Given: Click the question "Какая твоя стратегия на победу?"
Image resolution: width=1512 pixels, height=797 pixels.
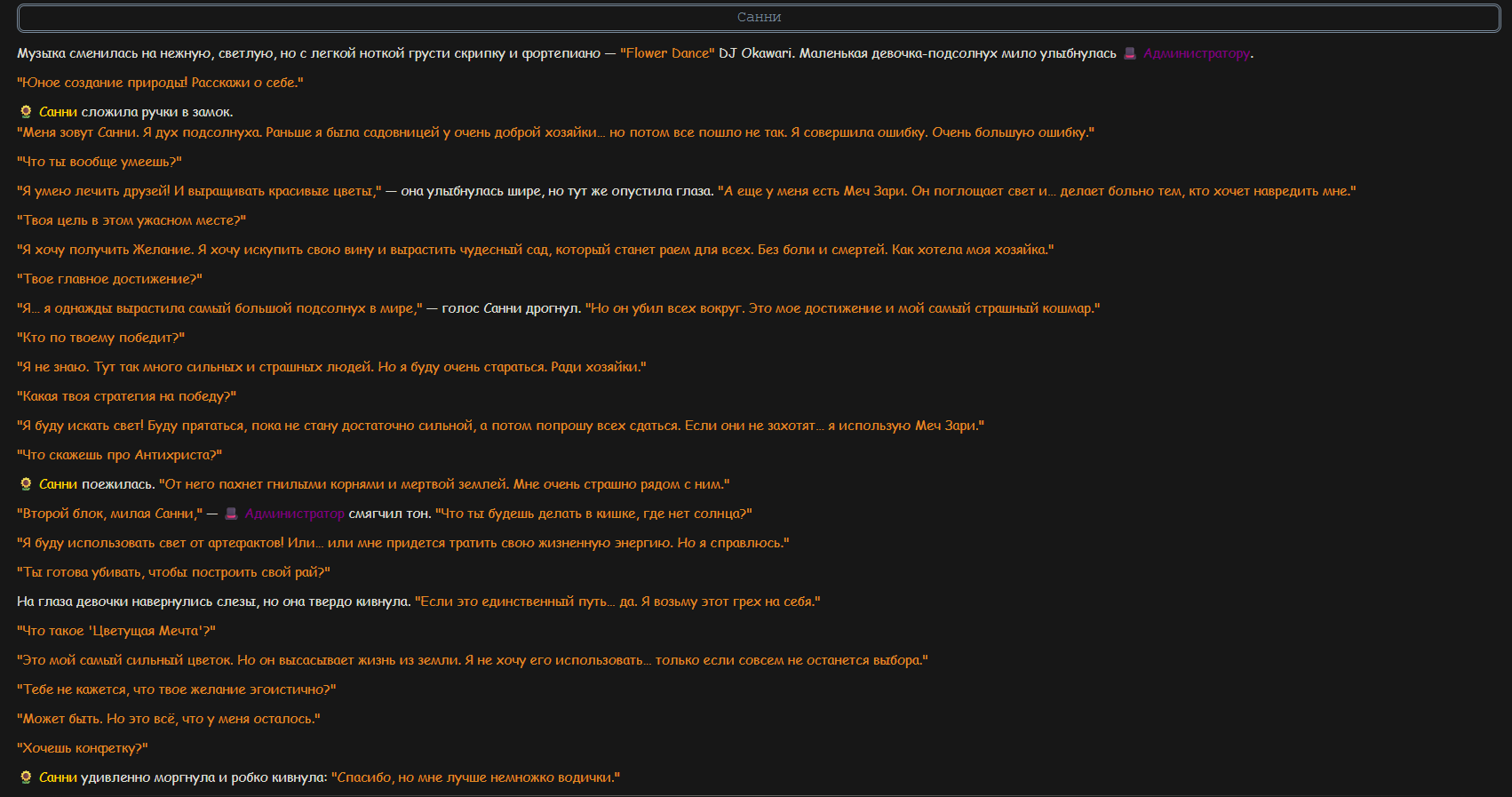Looking at the screenshot, I should point(127,396).
